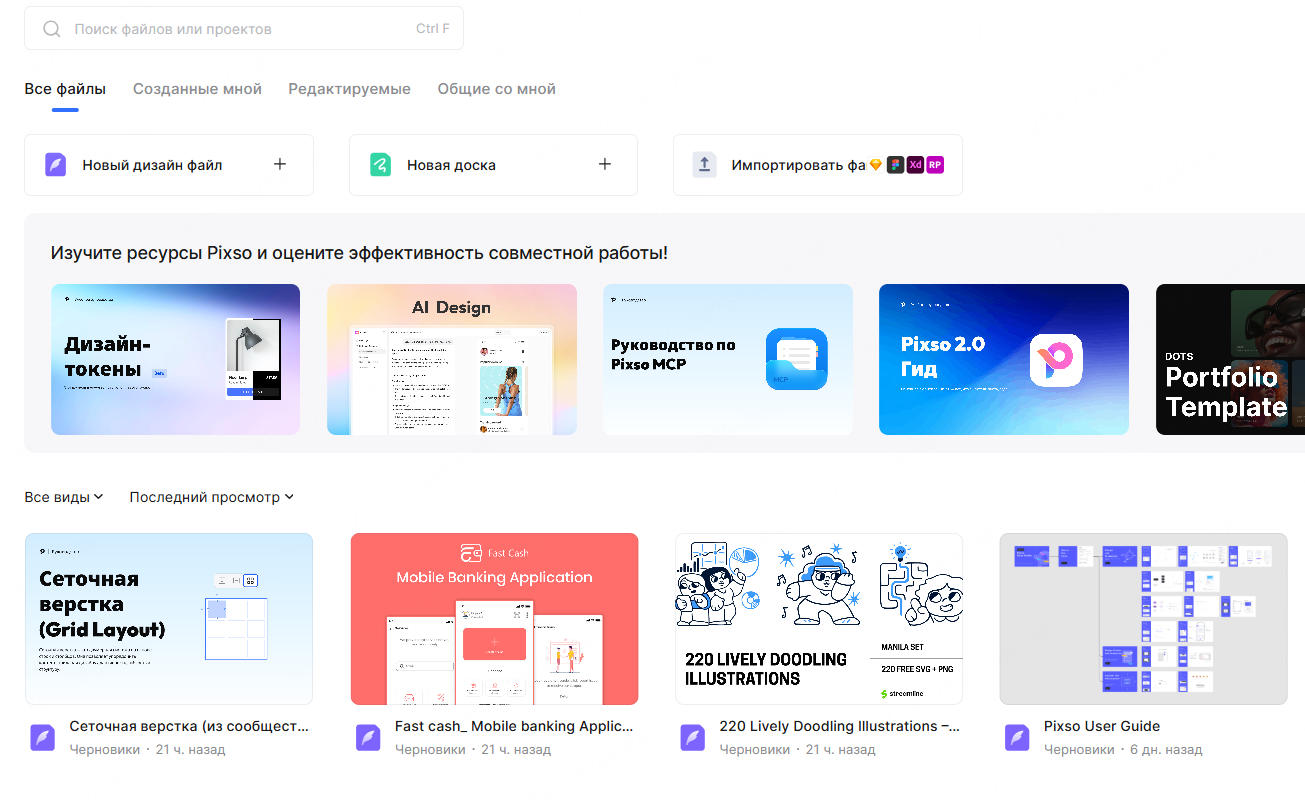This screenshot has height=808, width=1305.
Task: Open the Общие со мной tab
Action: pyautogui.click(x=496, y=89)
